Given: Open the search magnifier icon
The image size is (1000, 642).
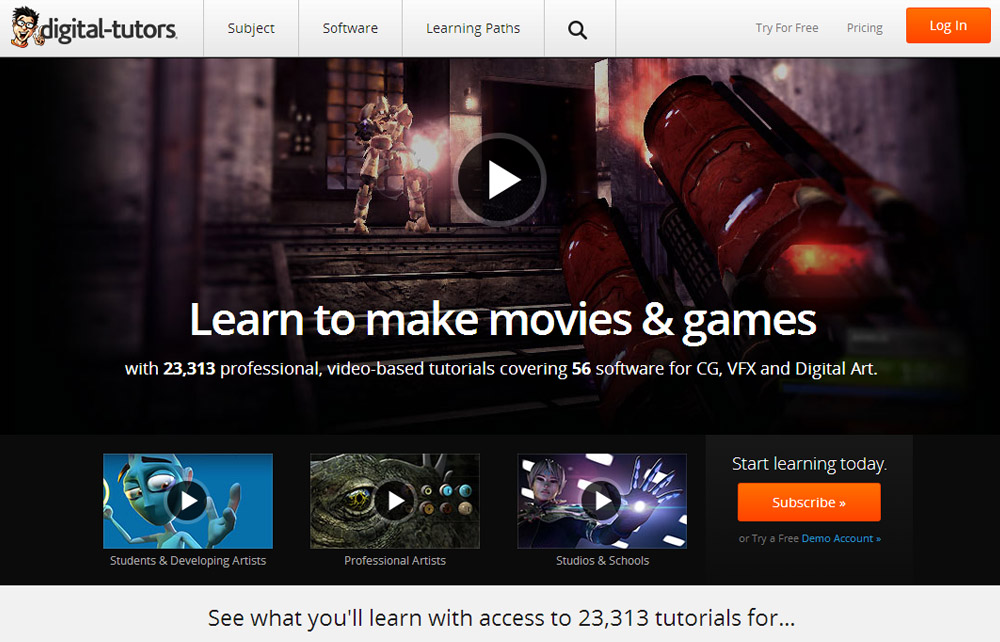Looking at the screenshot, I should tap(577, 29).
